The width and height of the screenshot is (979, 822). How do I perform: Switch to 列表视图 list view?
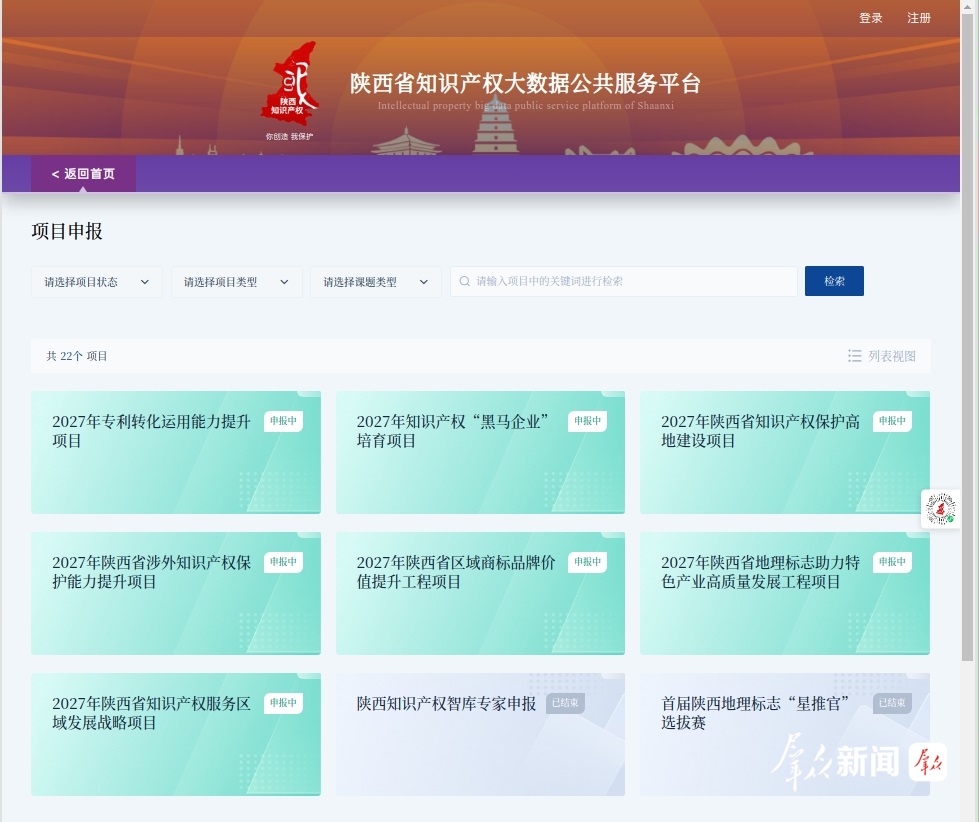tap(882, 356)
